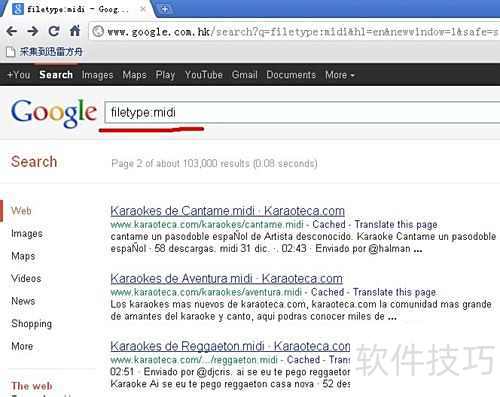The height and width of the screenshot is (397, 500).
Task: Select Videos in the left sidebar
Action: click(x=26, y=278)
